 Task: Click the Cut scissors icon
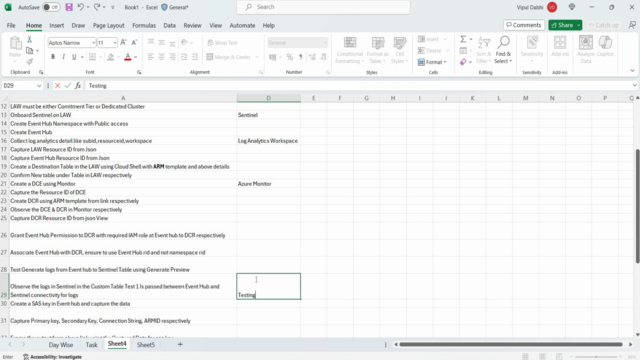pos(29,39)
